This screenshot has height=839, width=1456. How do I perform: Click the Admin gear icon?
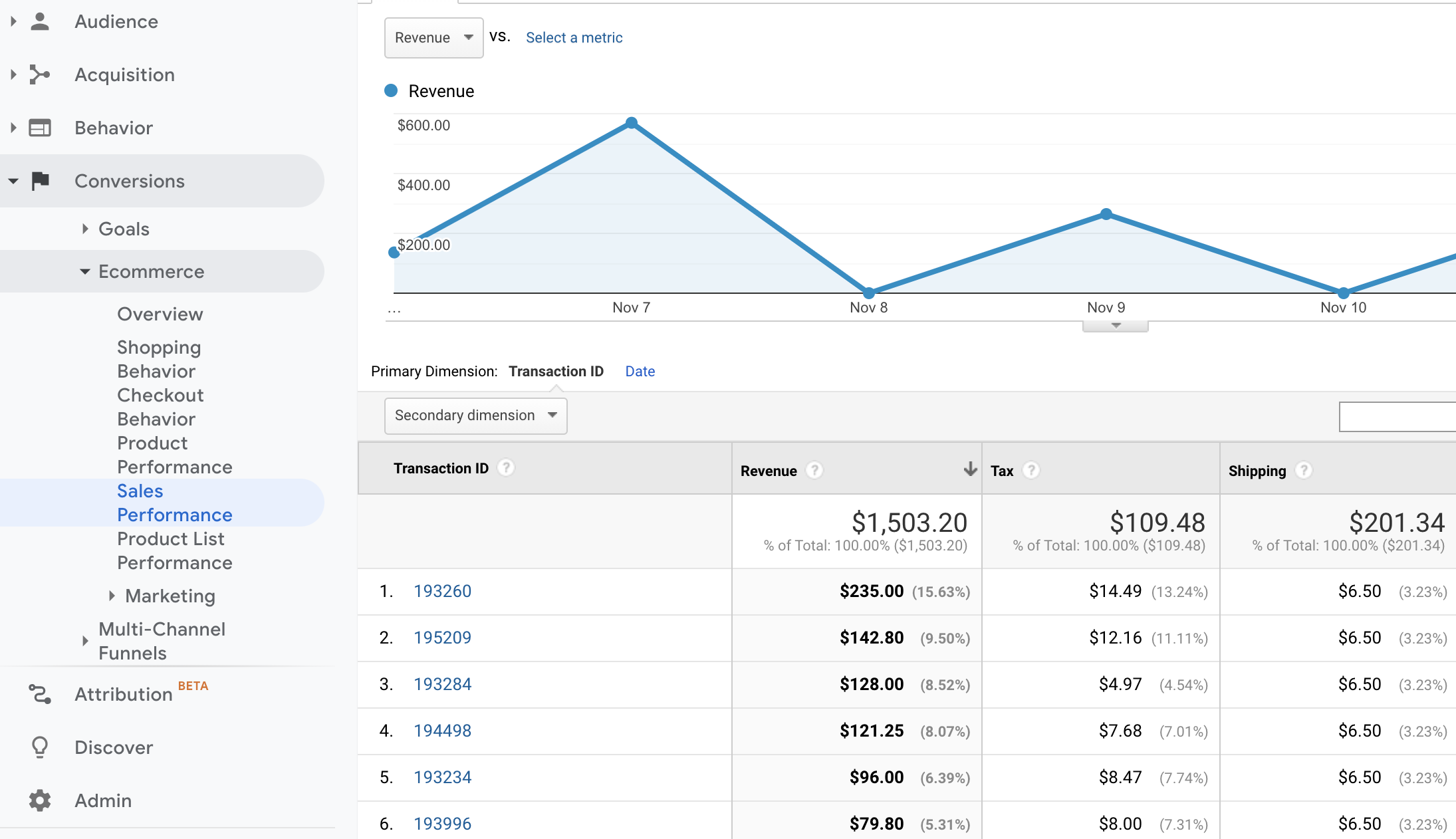click(x=40, y=800)
